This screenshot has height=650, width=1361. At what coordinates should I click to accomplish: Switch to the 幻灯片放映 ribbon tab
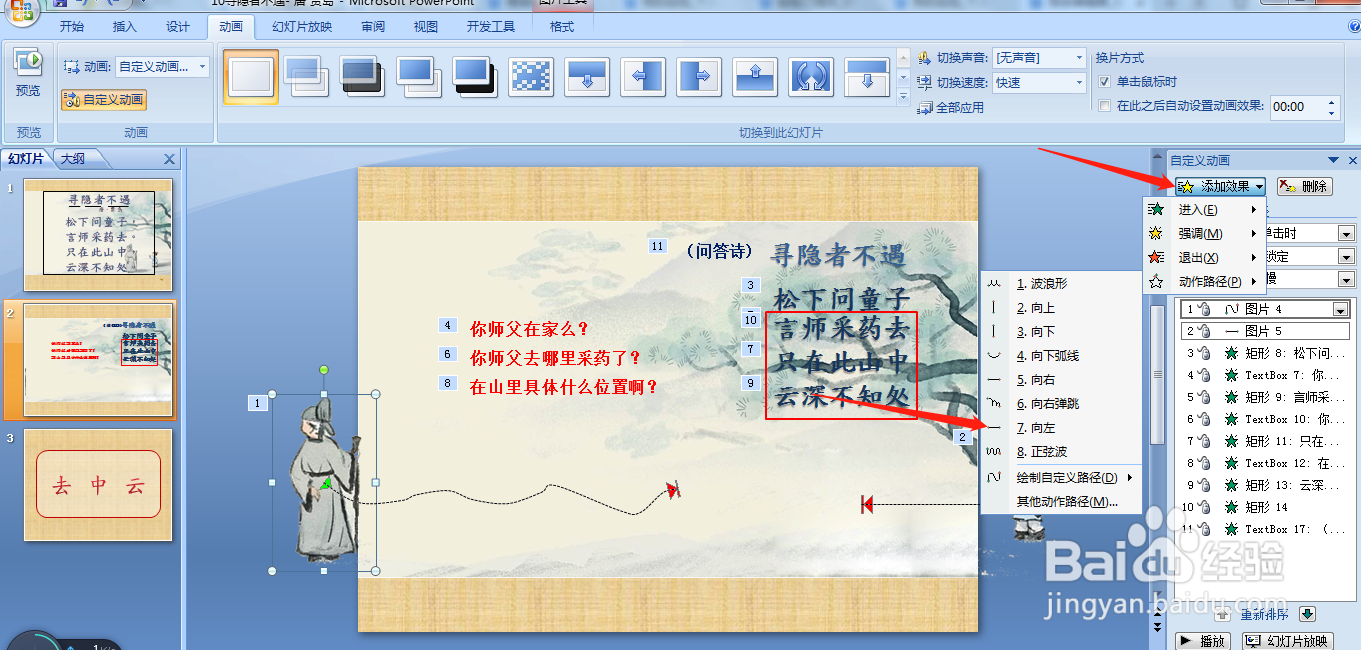302,27
